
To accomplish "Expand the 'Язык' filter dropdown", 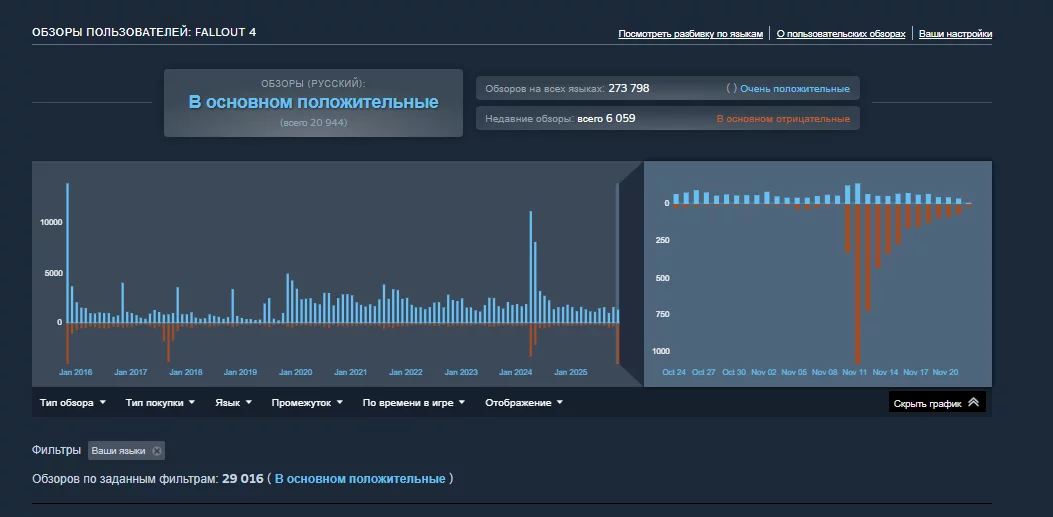I will coord(234,403).
